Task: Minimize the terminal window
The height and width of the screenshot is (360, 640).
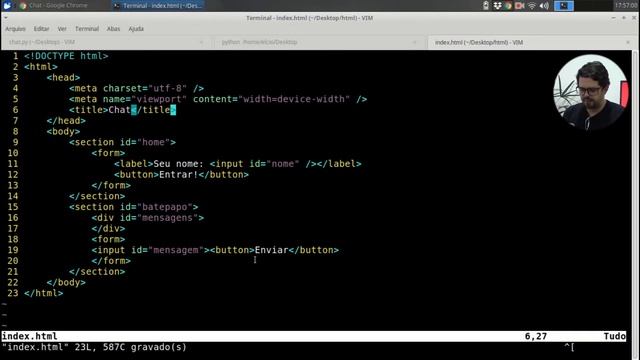Action: click(x=613, y=18)
